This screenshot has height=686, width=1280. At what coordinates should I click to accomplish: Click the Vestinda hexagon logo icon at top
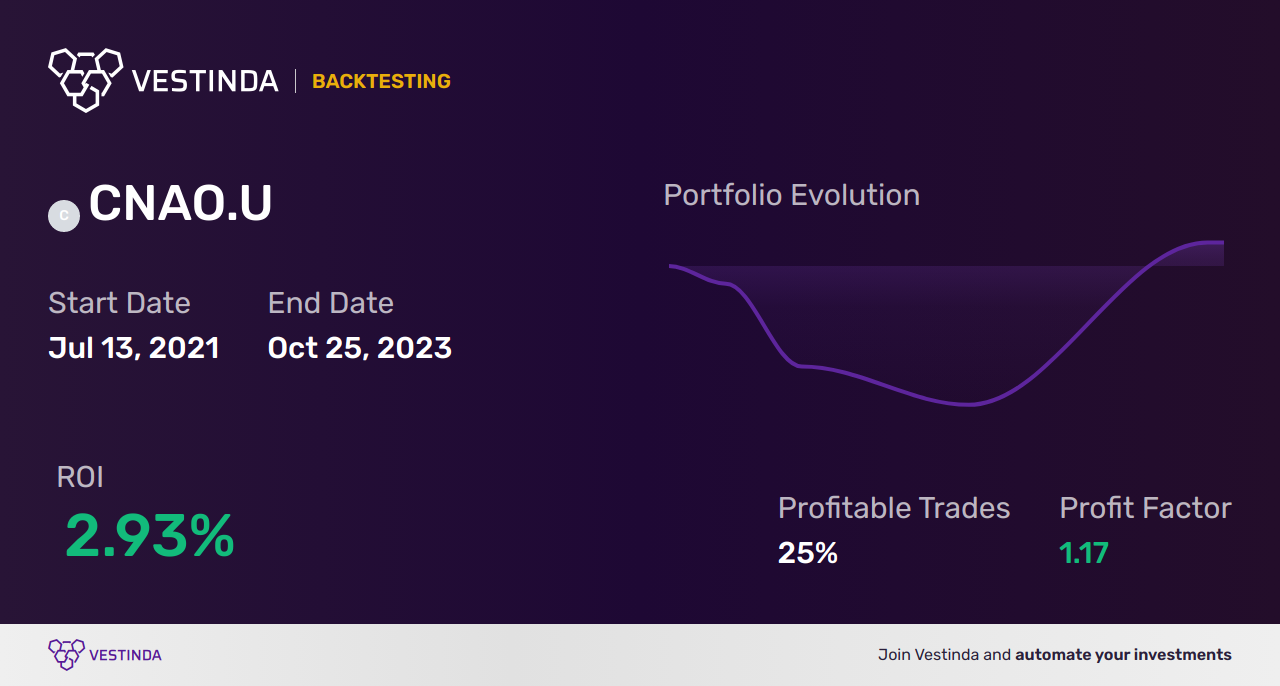click(85, 80)
